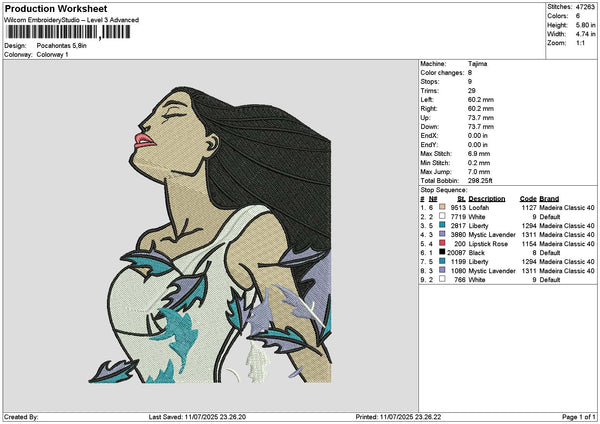Click the Code column header
This screenshot has width=600, height=424.
[528, 198]
